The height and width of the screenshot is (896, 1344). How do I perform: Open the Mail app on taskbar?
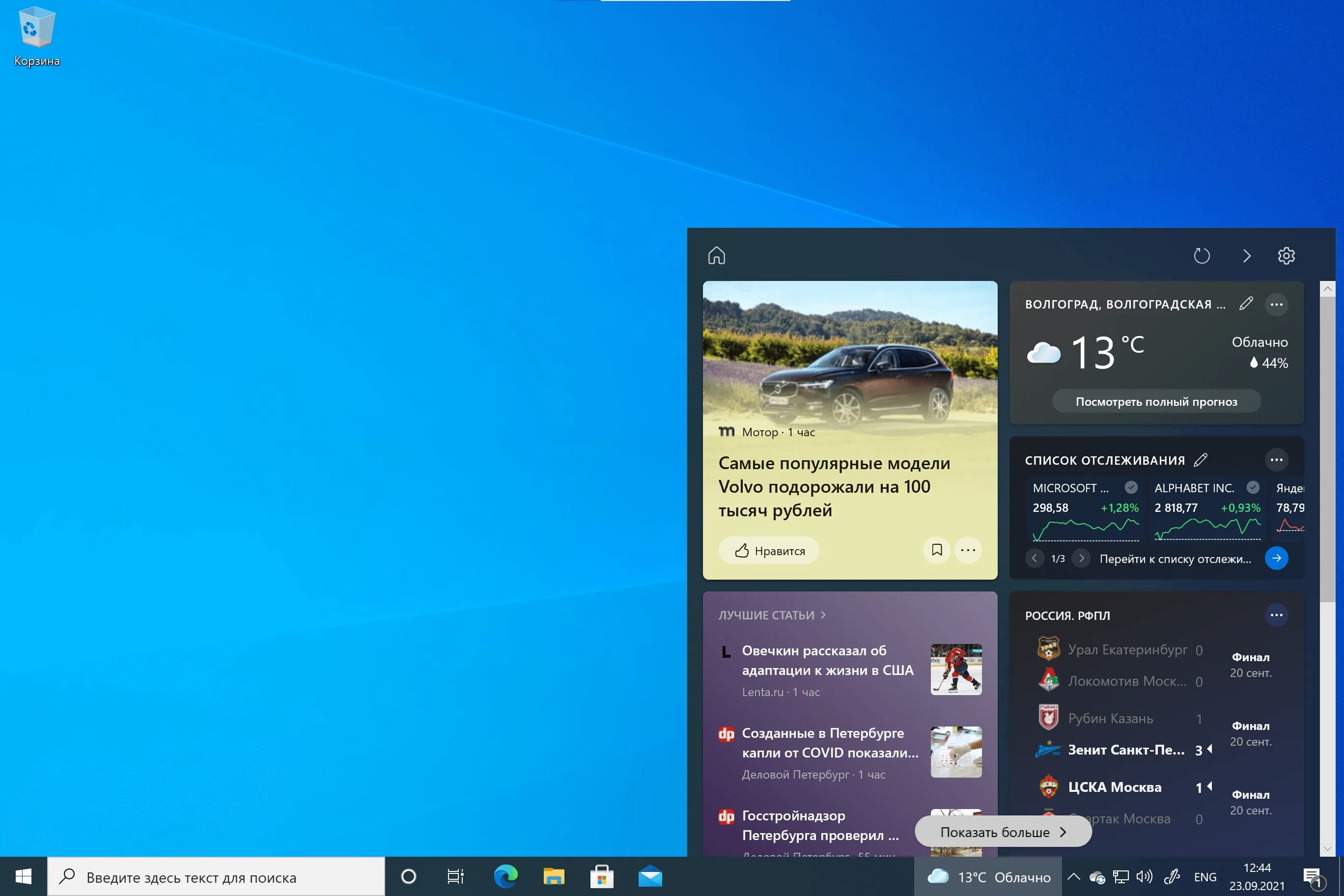tap(650, 876)
